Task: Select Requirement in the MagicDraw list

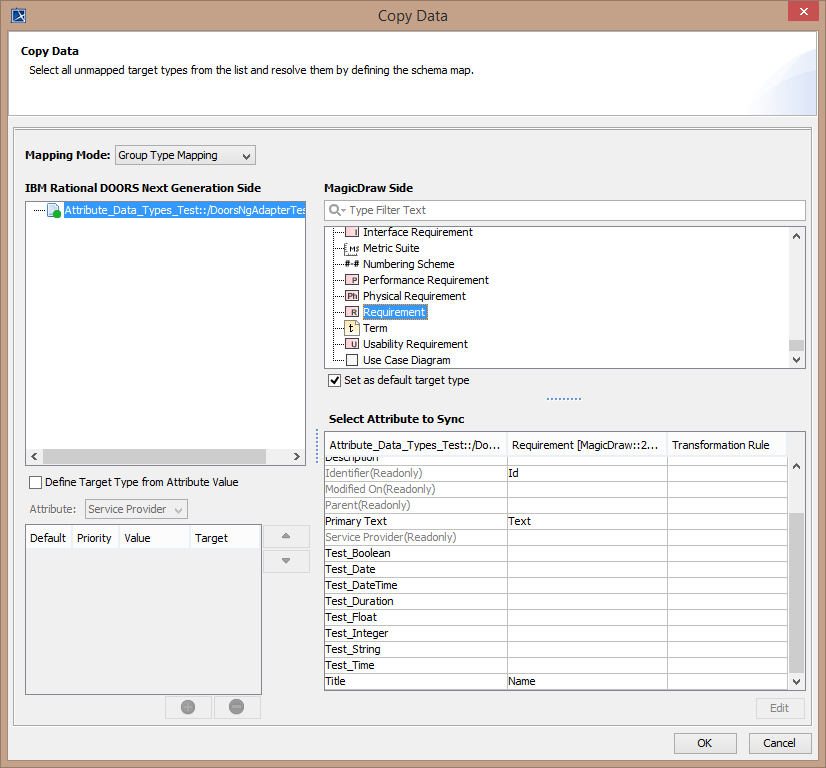Action: click(394, 312)
